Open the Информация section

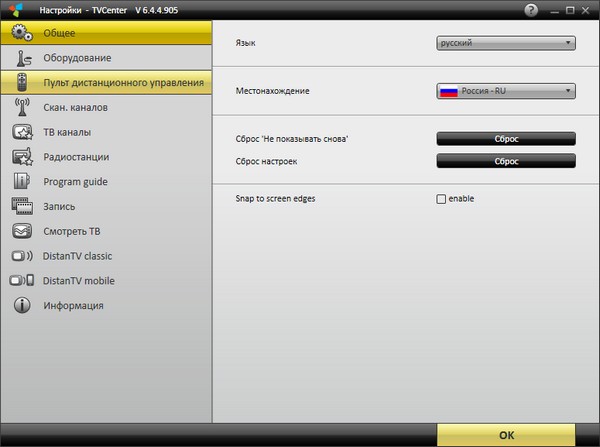[106, 305]
